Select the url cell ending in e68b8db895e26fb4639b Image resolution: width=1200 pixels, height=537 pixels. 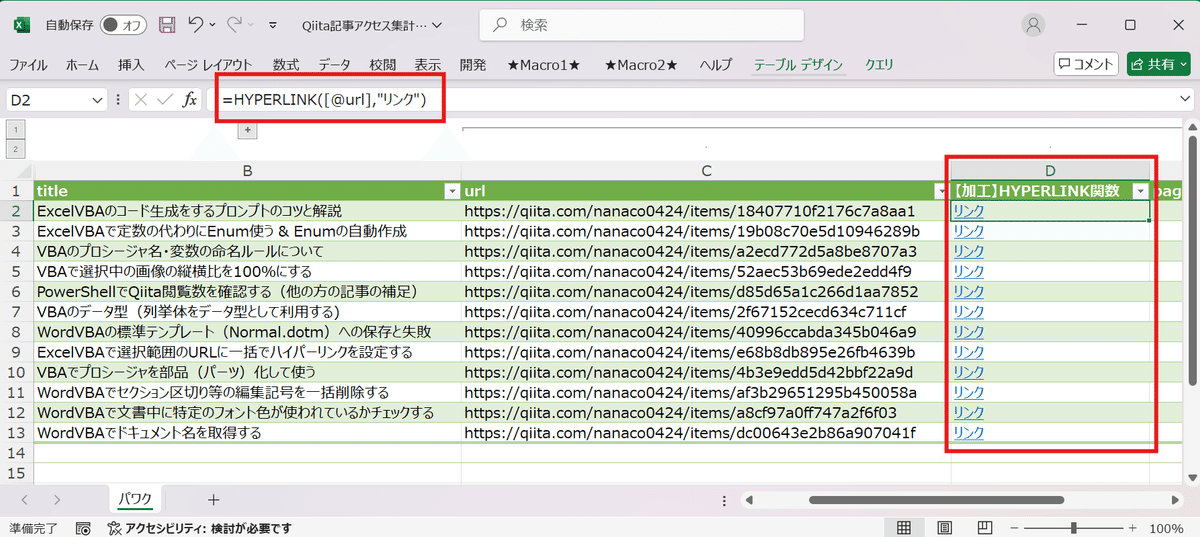coord(706,352)
